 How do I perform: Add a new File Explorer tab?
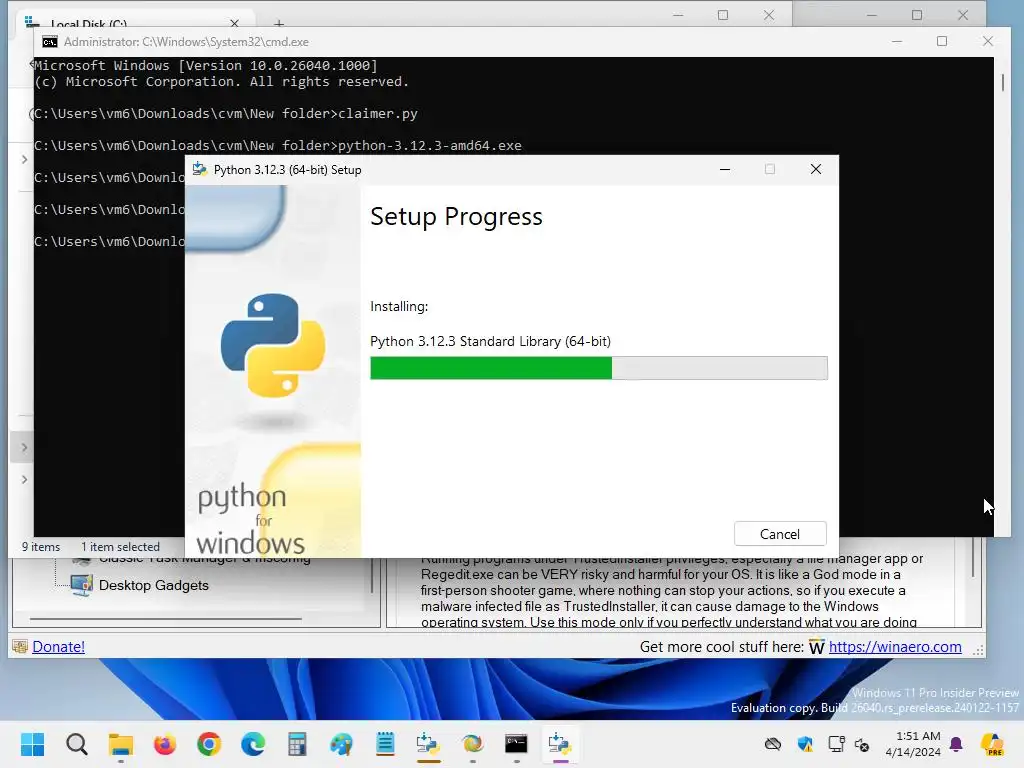pos(279,24)
